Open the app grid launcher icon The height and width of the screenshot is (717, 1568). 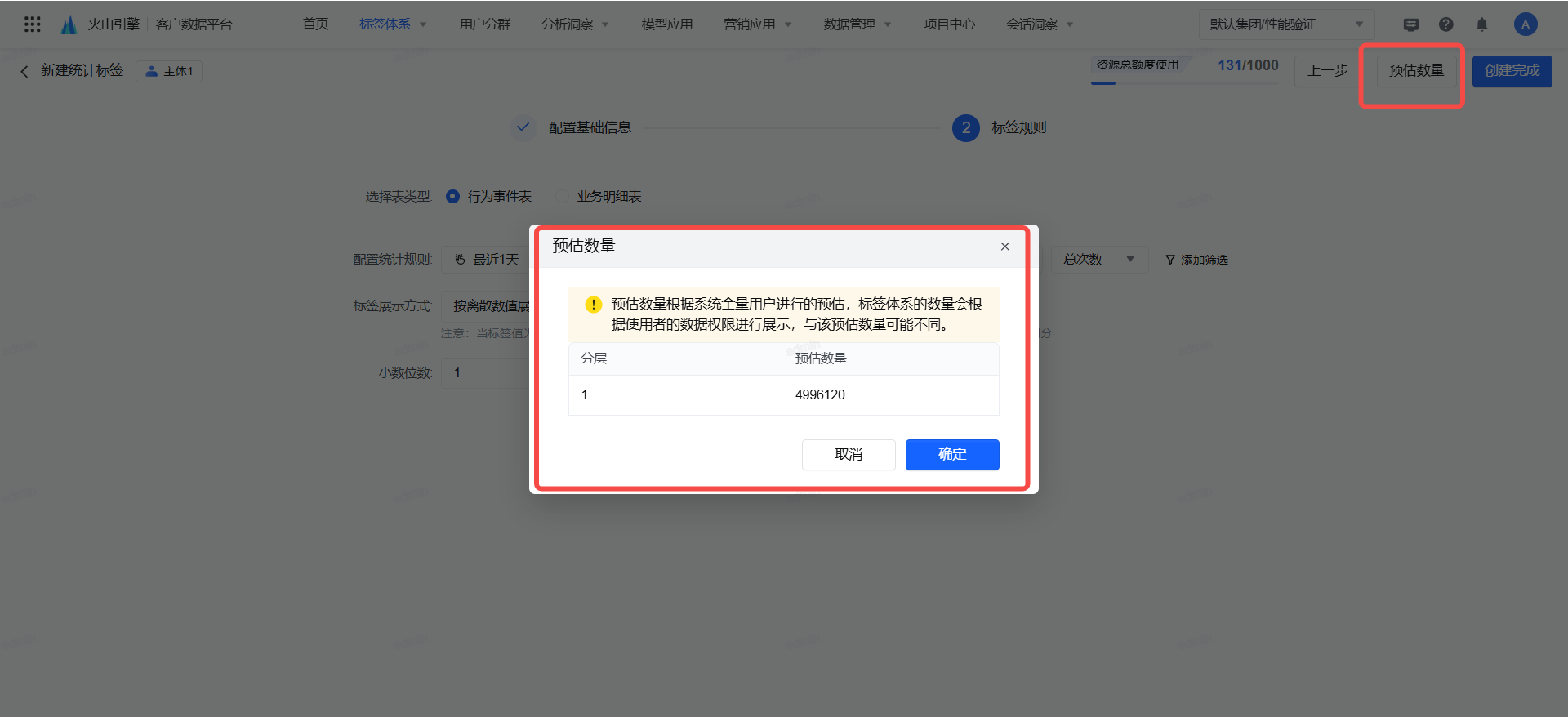point(33,24)
